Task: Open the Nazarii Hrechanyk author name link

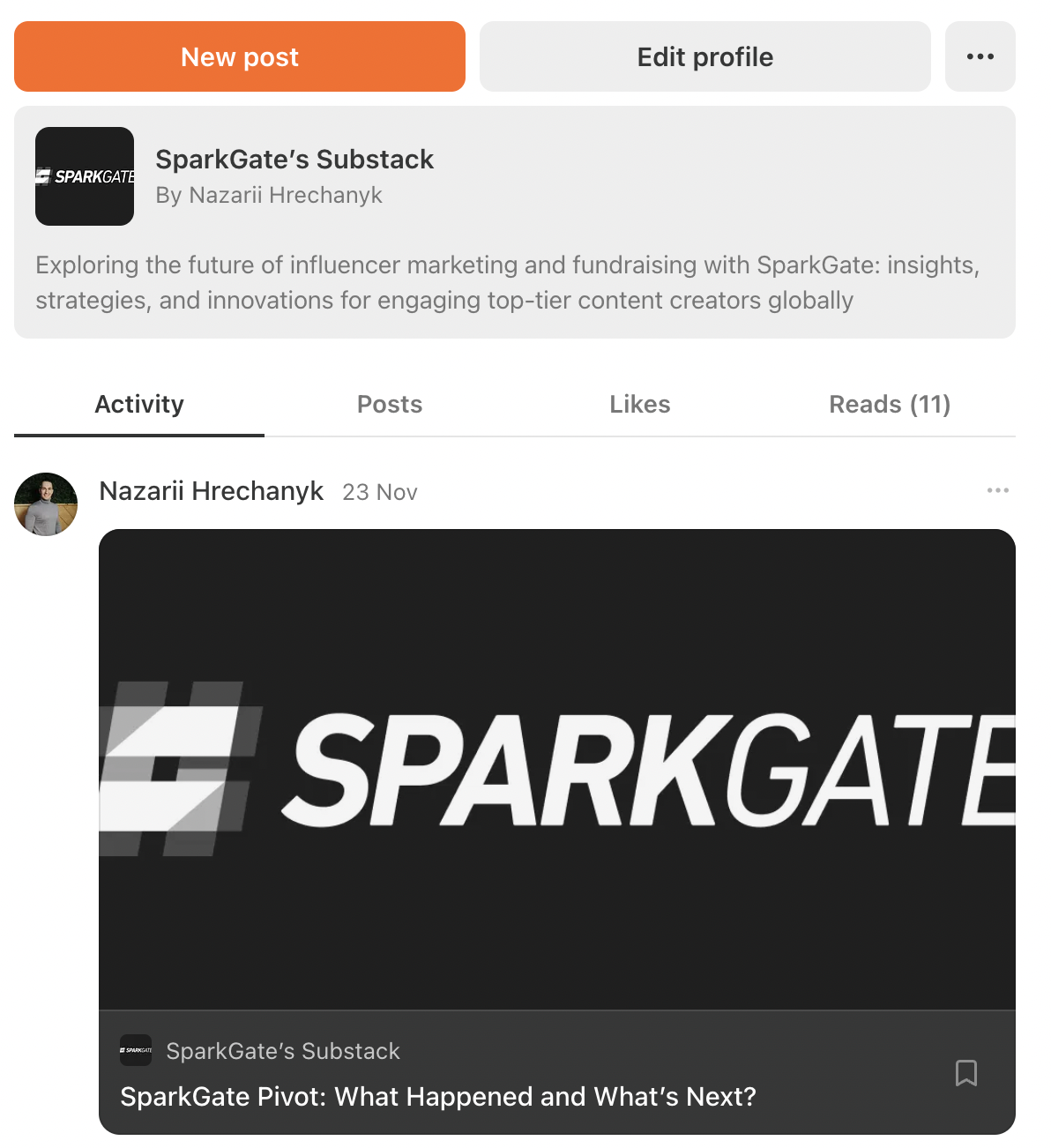Action: click(x=212, y=490)
